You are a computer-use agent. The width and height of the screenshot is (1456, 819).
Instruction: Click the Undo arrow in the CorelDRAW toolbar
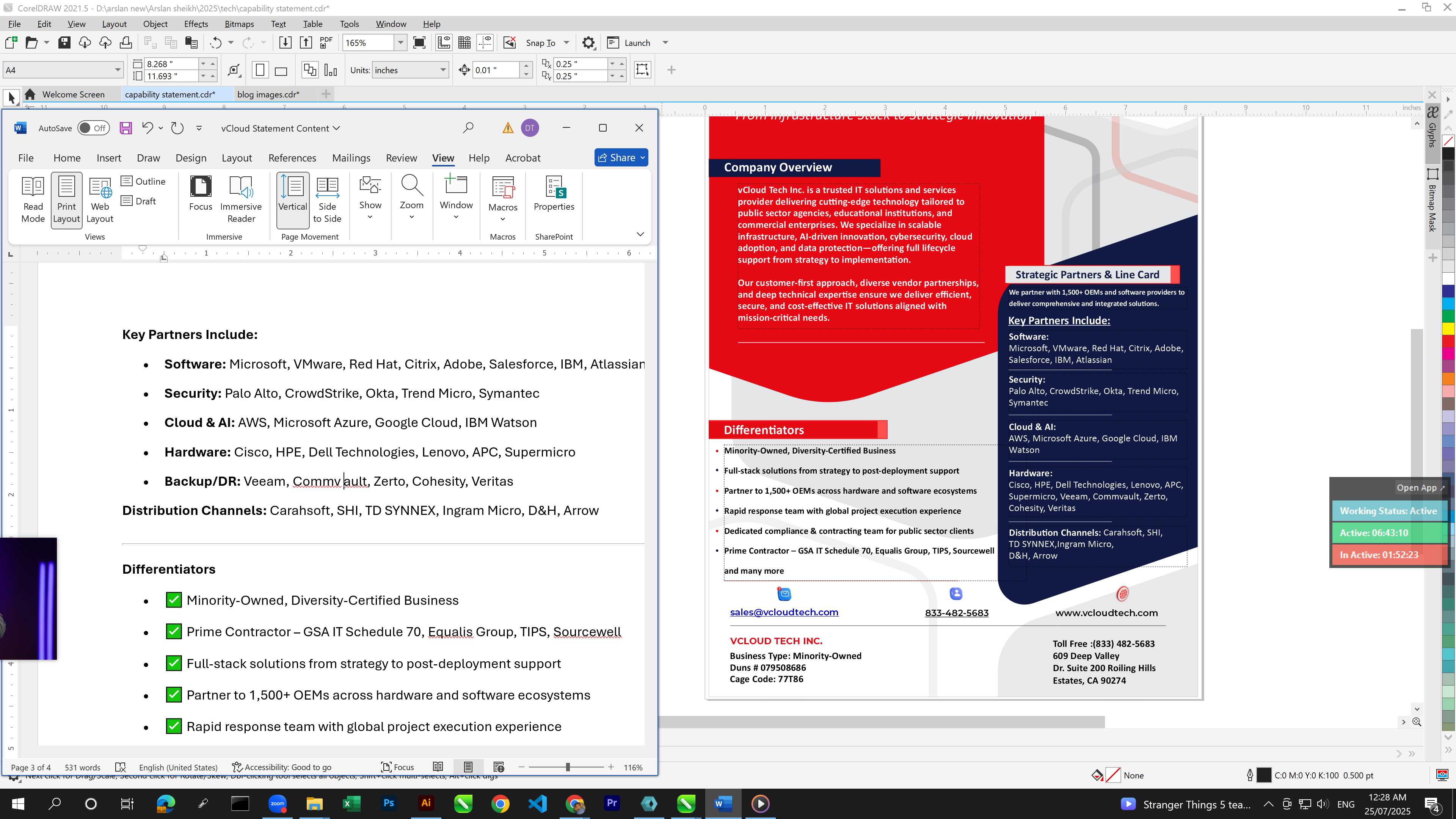point(215,42)
